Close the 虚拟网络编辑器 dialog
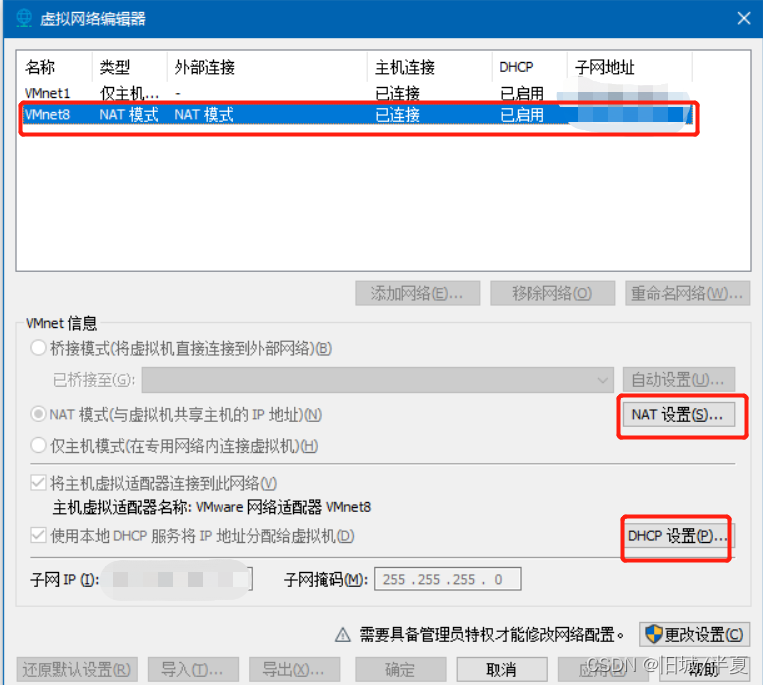This screenshot has width=763, height=685. pyautogui.click(x=743, y=18)
